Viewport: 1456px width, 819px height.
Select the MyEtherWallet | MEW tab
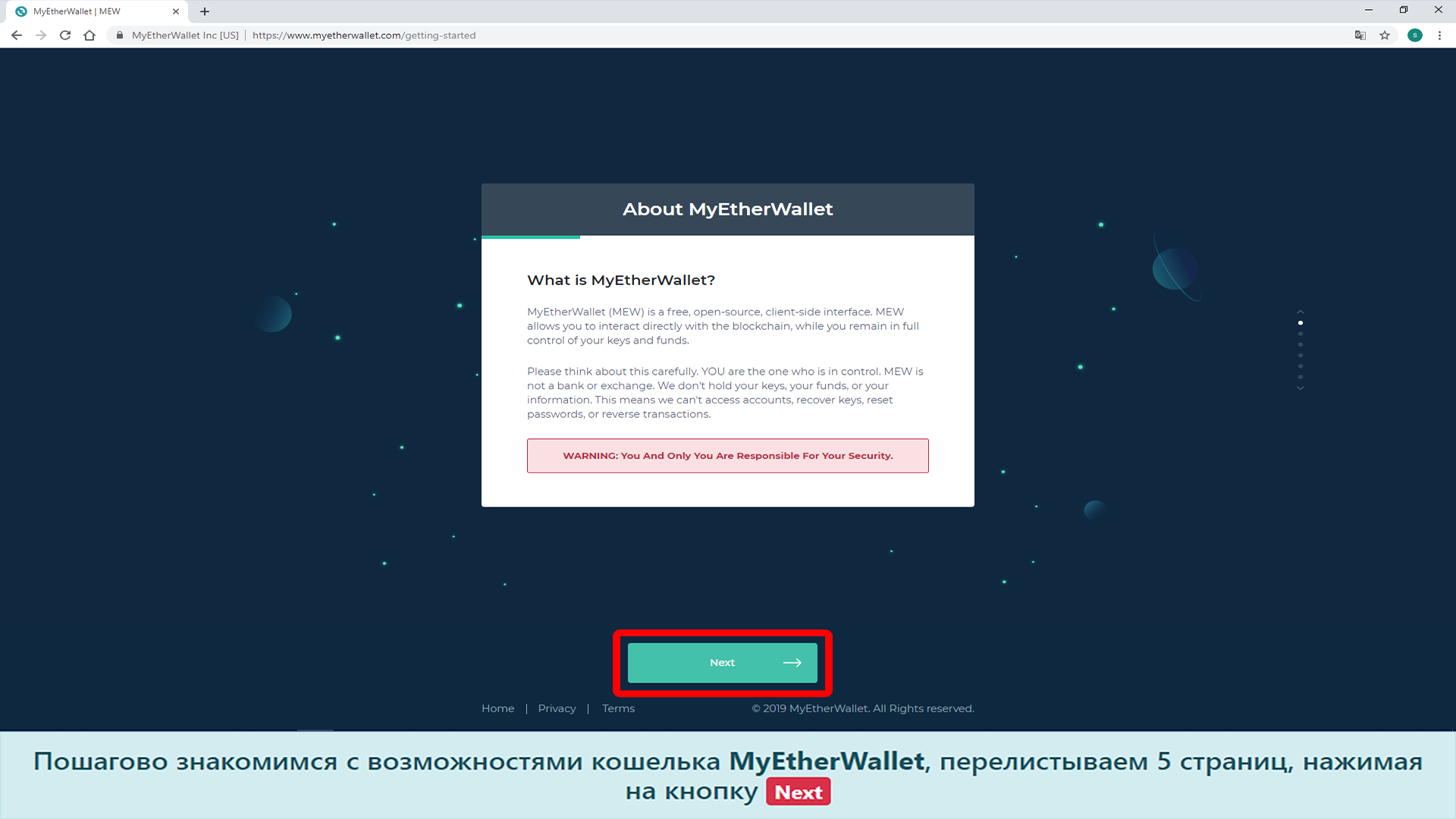(x=97, y=11)
